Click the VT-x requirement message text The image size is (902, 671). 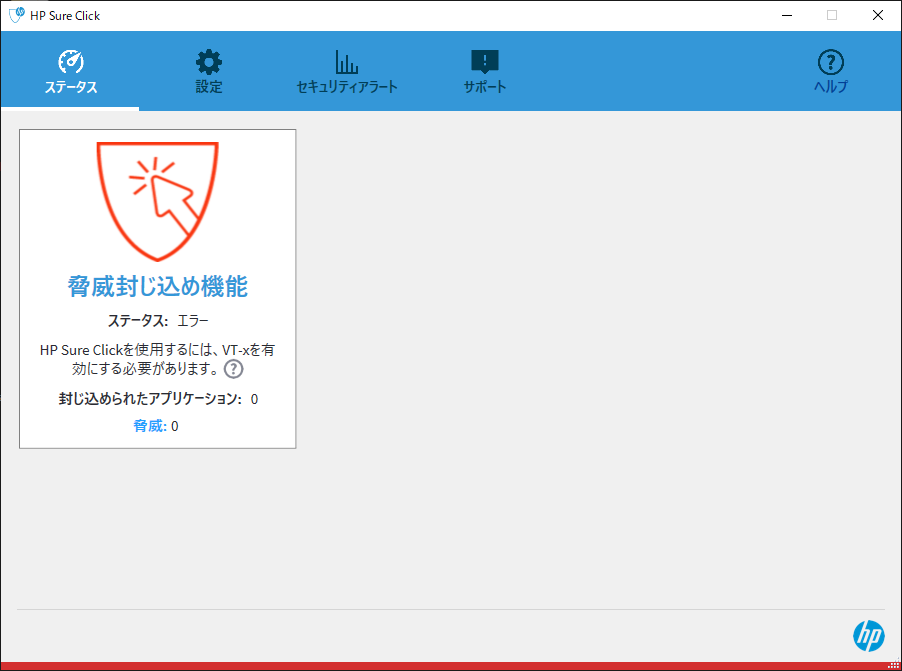[x=157, y=359]
